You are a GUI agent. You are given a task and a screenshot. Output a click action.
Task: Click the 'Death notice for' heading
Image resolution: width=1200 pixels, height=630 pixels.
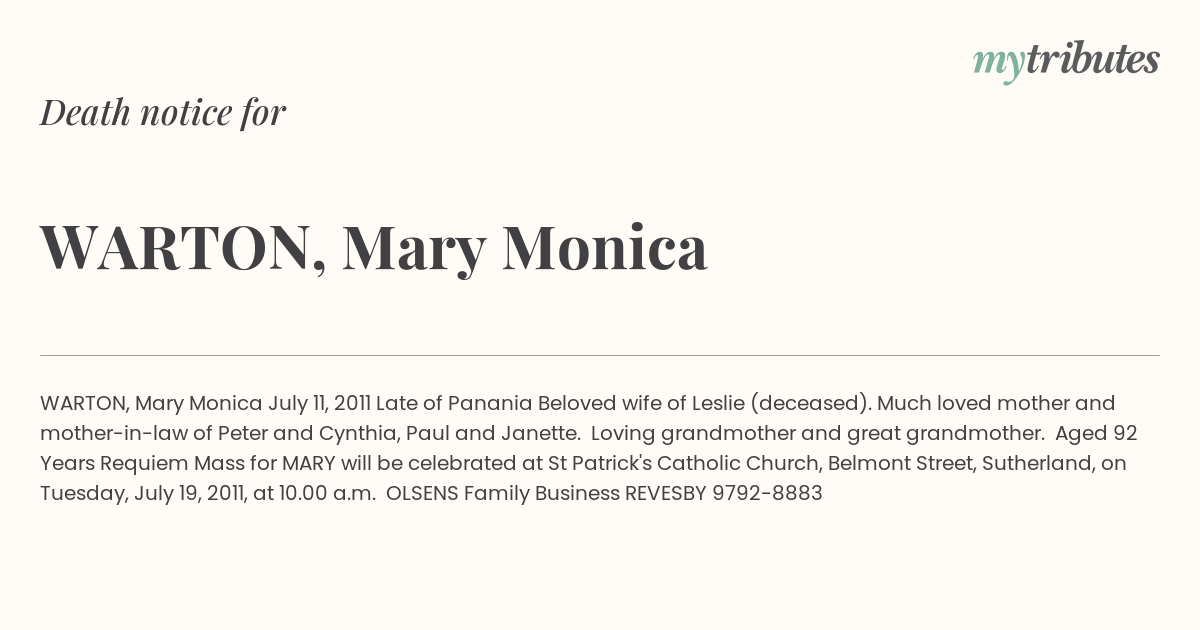tap(163, 113)
